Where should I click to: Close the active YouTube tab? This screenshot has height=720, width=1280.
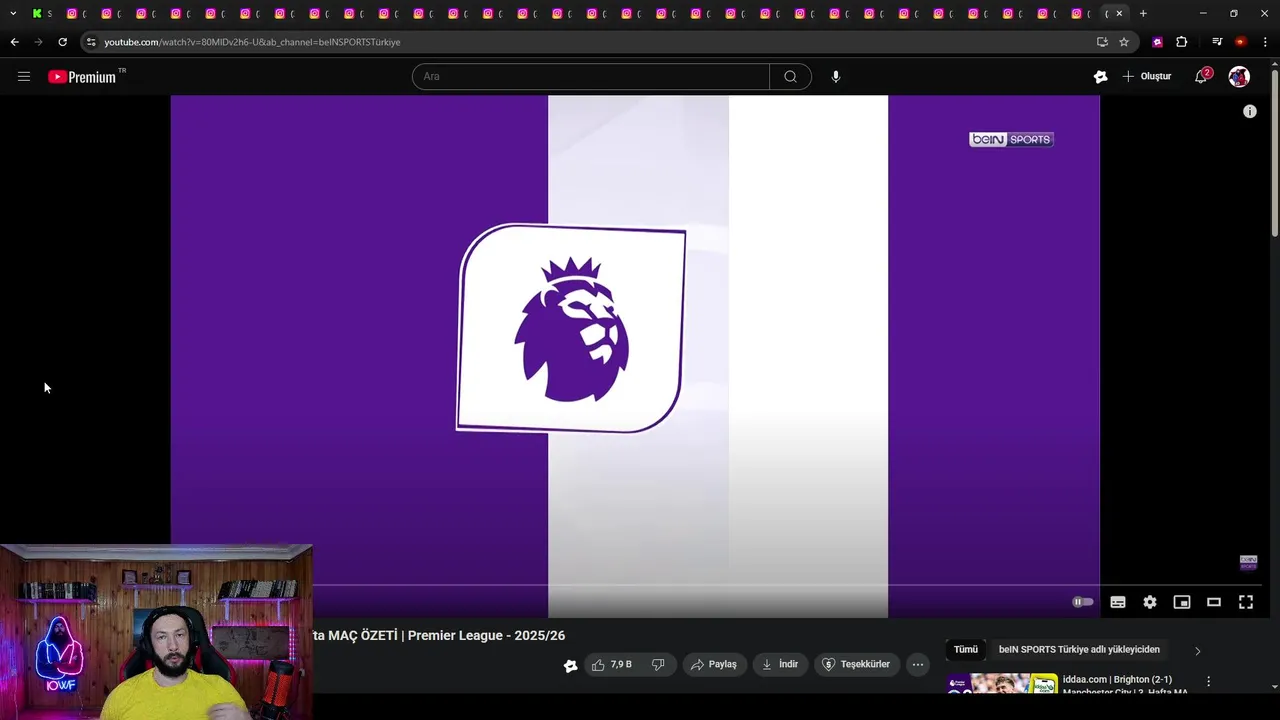1119,13
